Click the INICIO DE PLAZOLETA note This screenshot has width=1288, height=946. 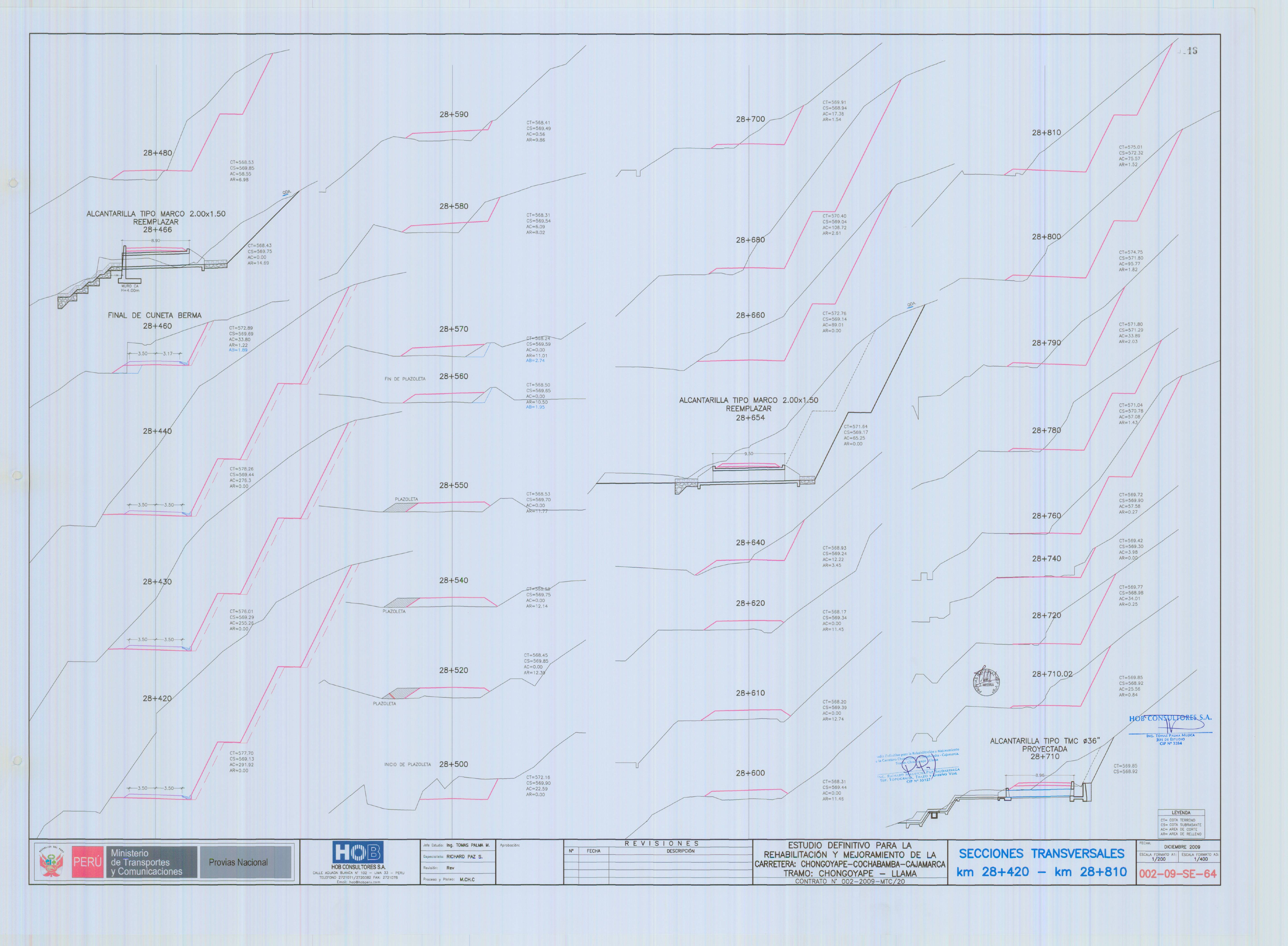[x=408, y=764]
